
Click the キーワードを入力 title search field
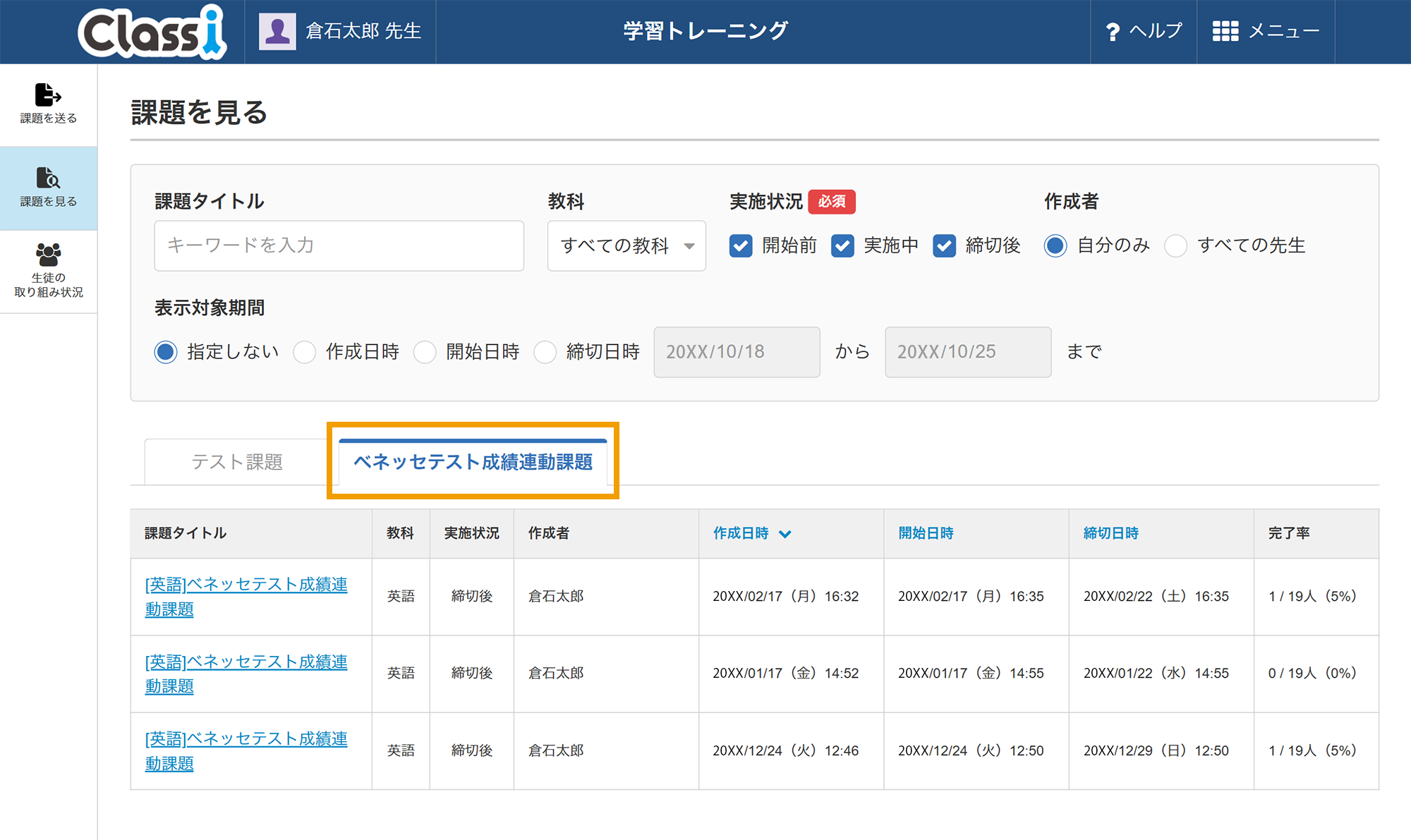coord(339,245)
